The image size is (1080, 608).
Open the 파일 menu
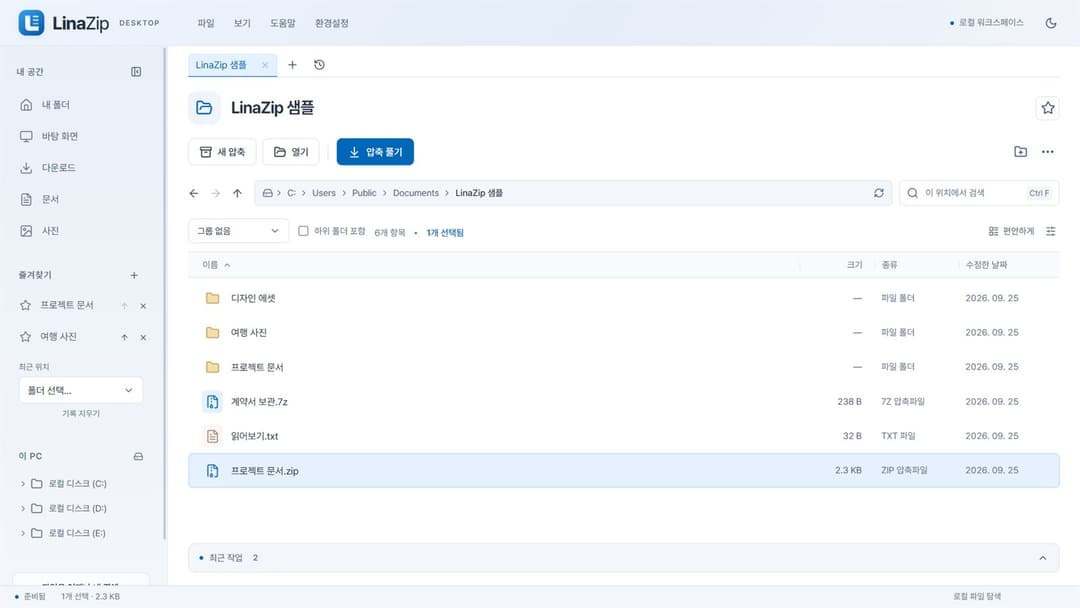tap(206, 23)
